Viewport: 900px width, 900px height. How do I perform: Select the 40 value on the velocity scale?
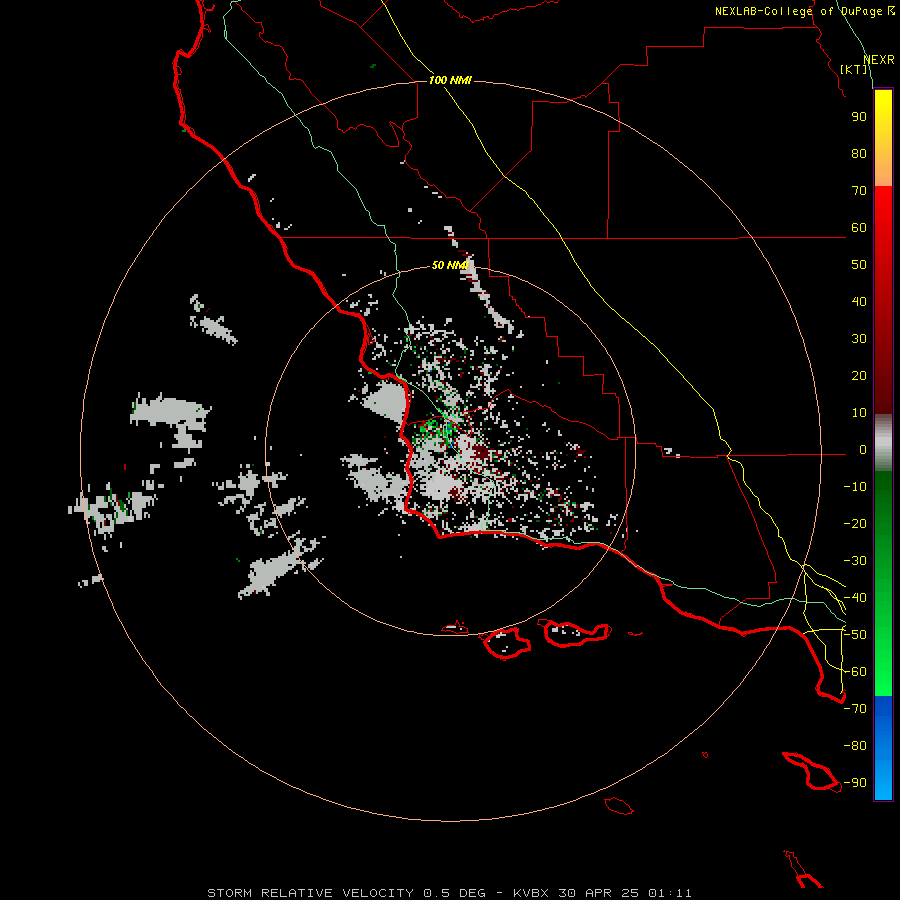(859, 302)
